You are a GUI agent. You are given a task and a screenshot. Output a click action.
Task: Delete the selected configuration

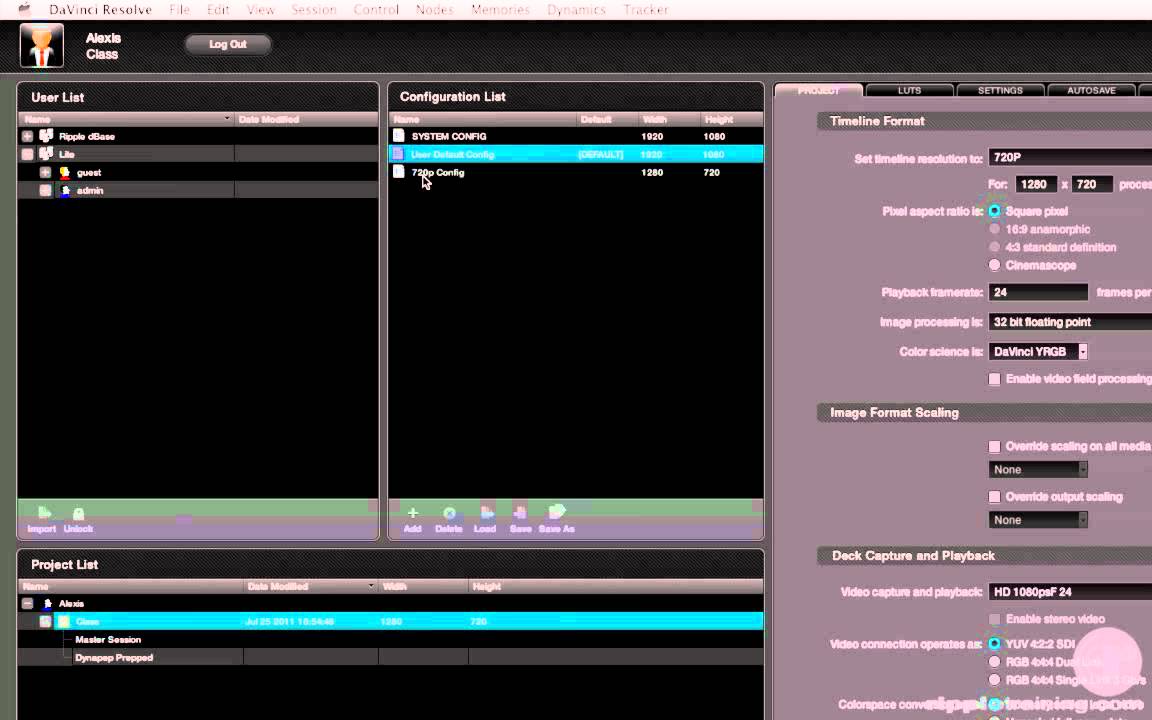(449, 513)
